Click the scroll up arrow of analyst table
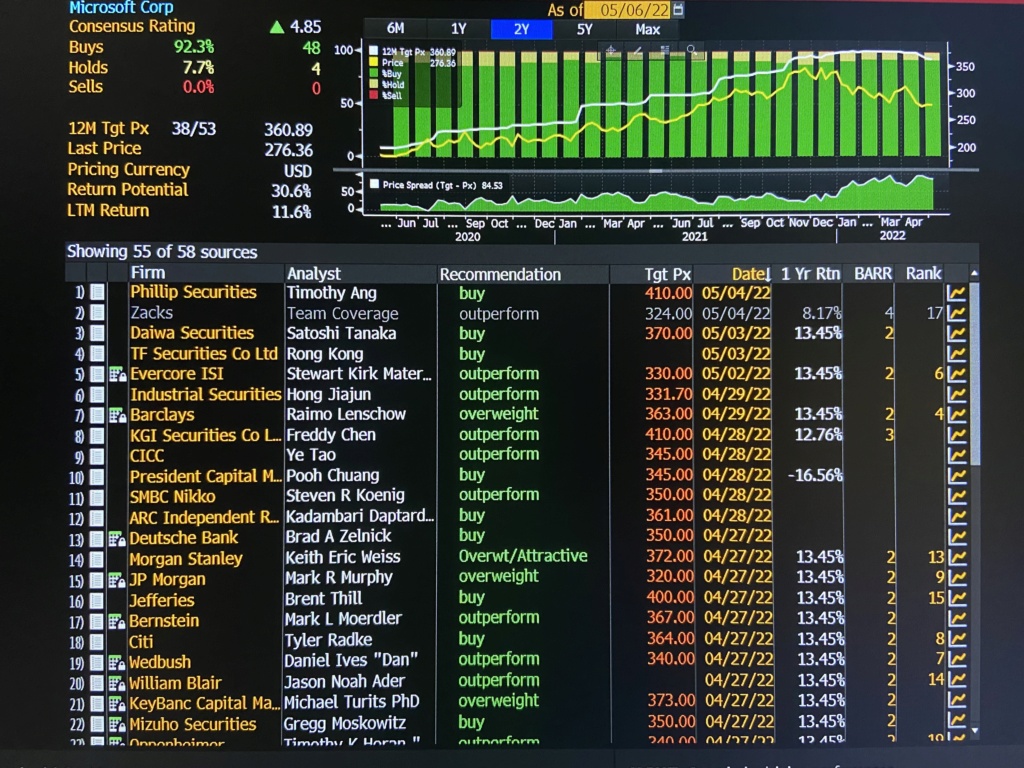Image resolution: width=1024 pixels, height=768 pixels. [974, 273]
